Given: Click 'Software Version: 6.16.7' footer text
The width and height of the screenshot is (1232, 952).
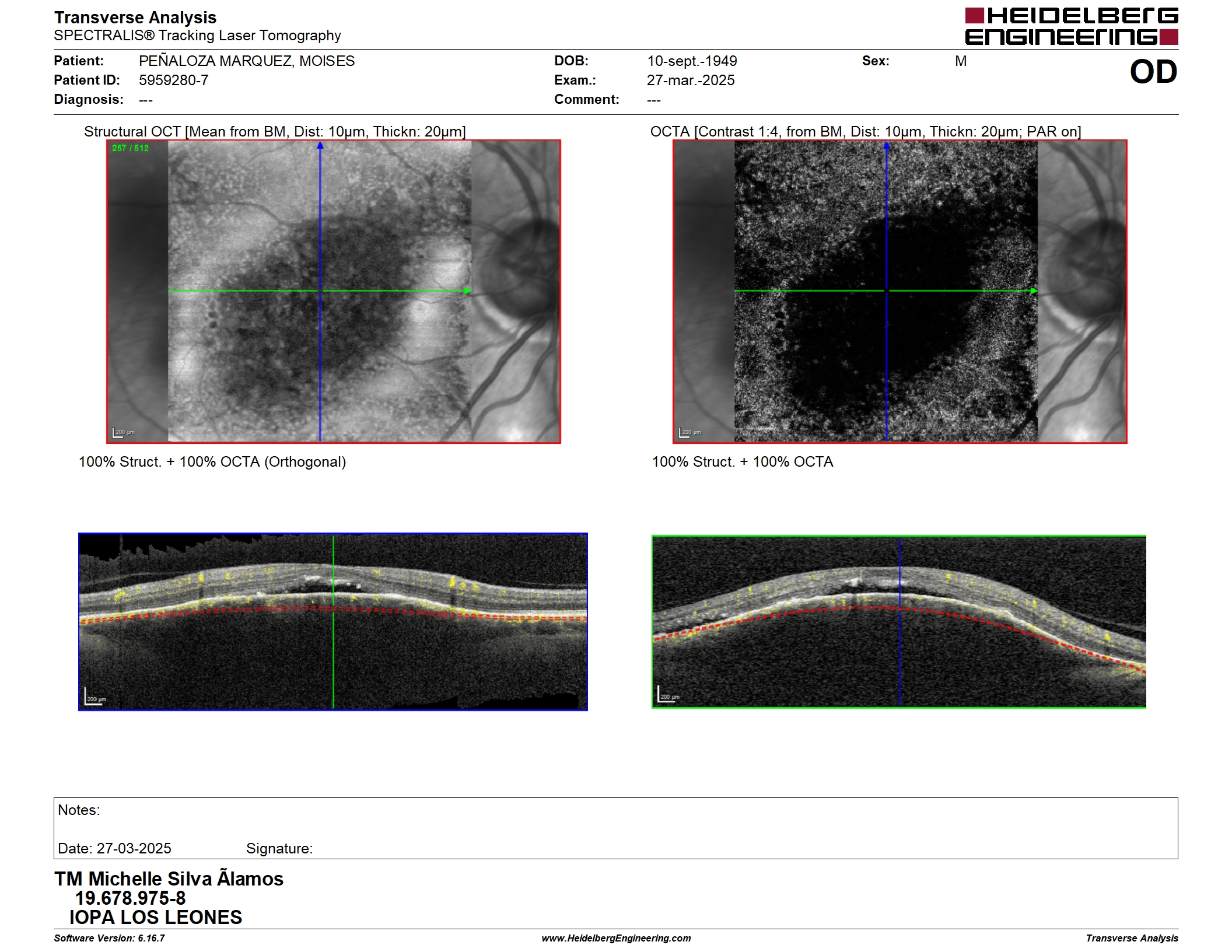Looking at the screenshot, I should pyautogui.click(x=109, y=938).
